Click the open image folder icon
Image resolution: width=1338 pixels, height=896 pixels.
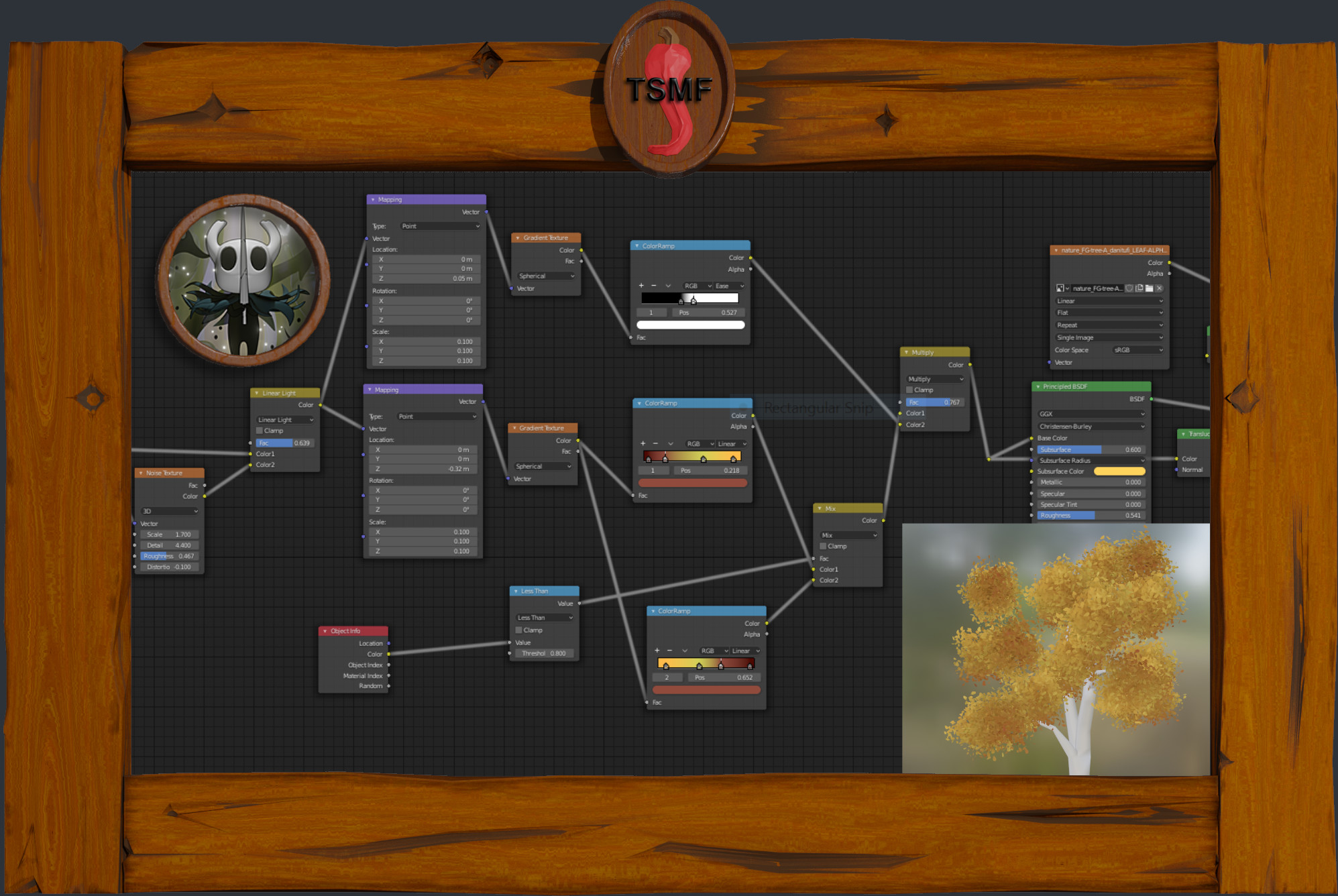tap(1149, 288)
